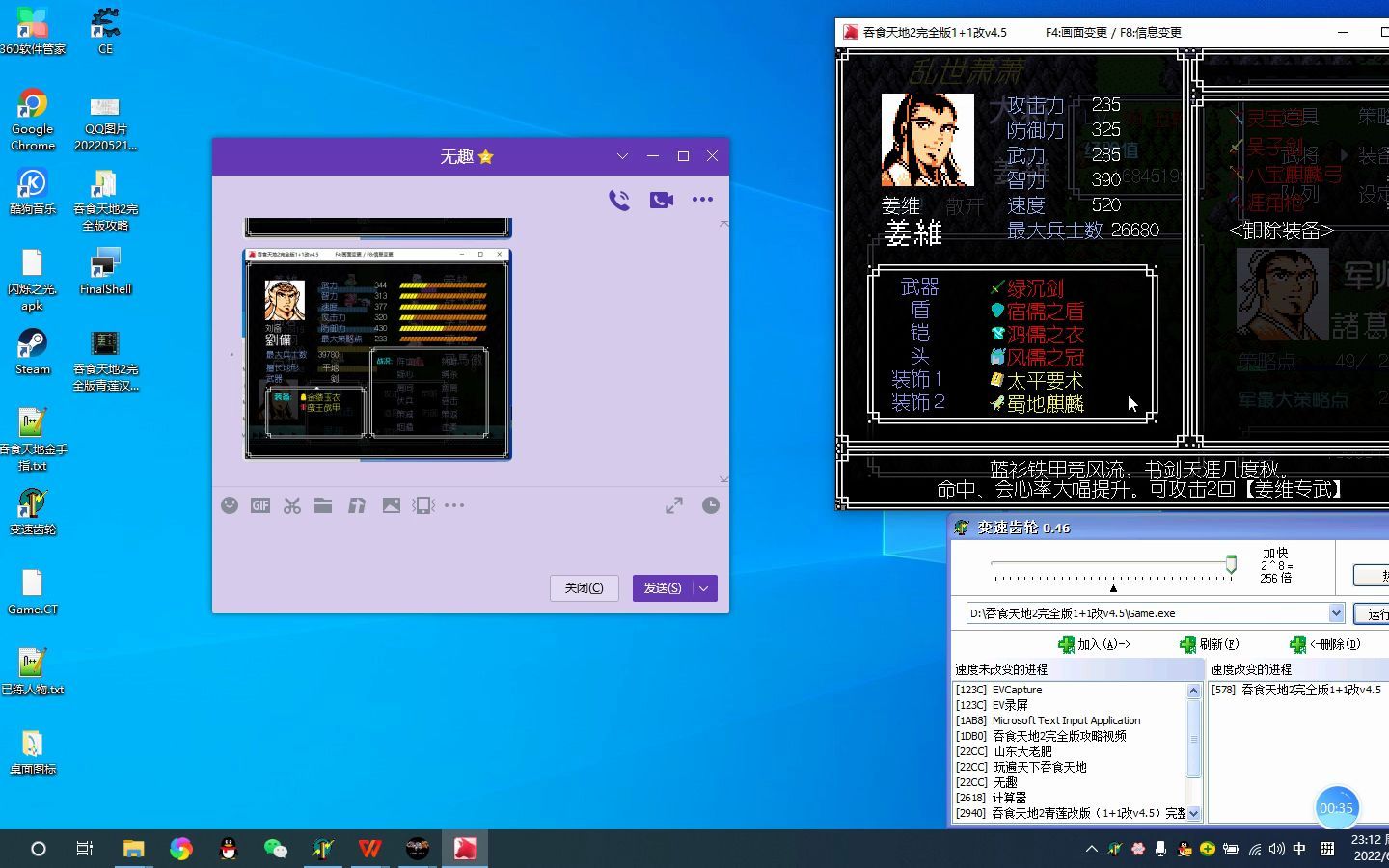Open the 变速齿轮 desktop shortcut

tap(33, 511)
